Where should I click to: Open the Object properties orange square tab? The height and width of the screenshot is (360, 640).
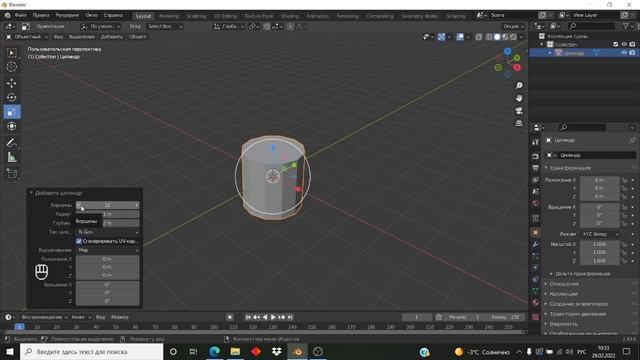click(x=536, y=232)
